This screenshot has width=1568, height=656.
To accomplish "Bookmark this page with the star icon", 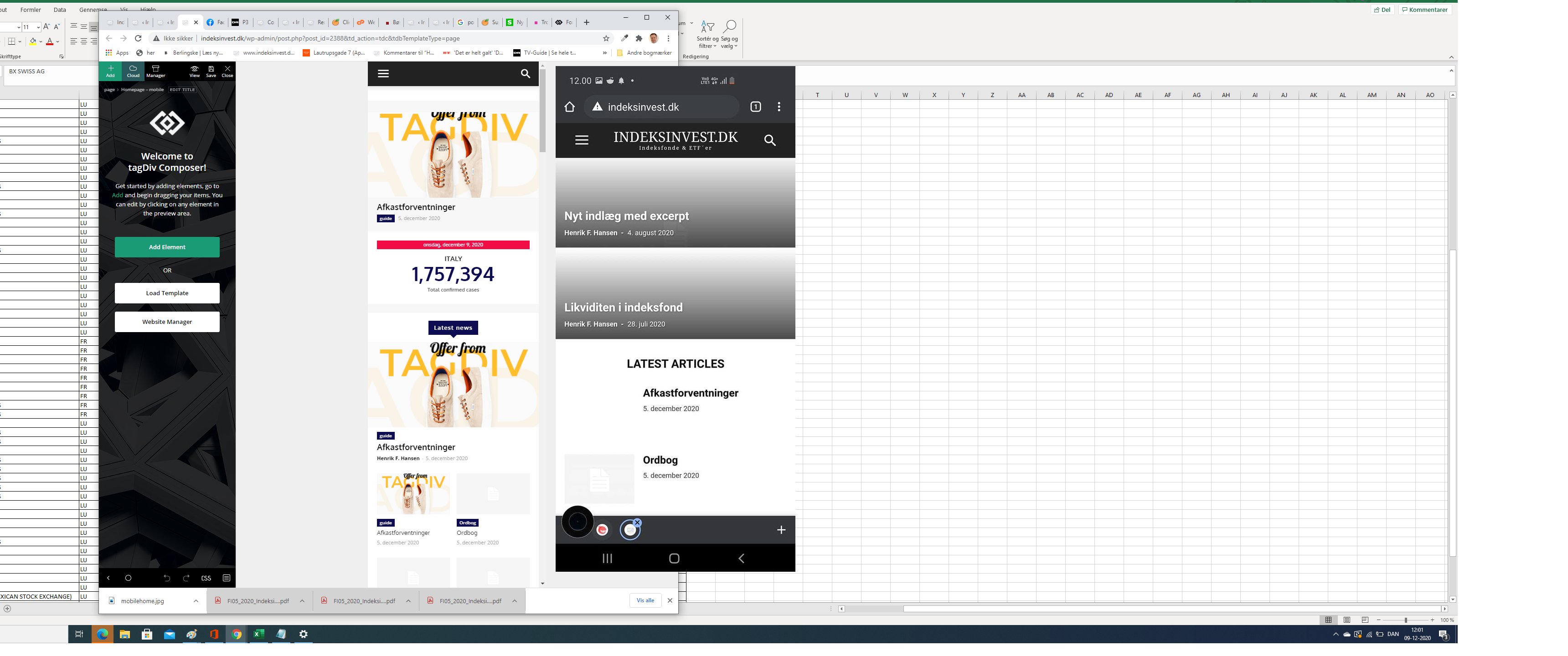I will click(606, 38).
